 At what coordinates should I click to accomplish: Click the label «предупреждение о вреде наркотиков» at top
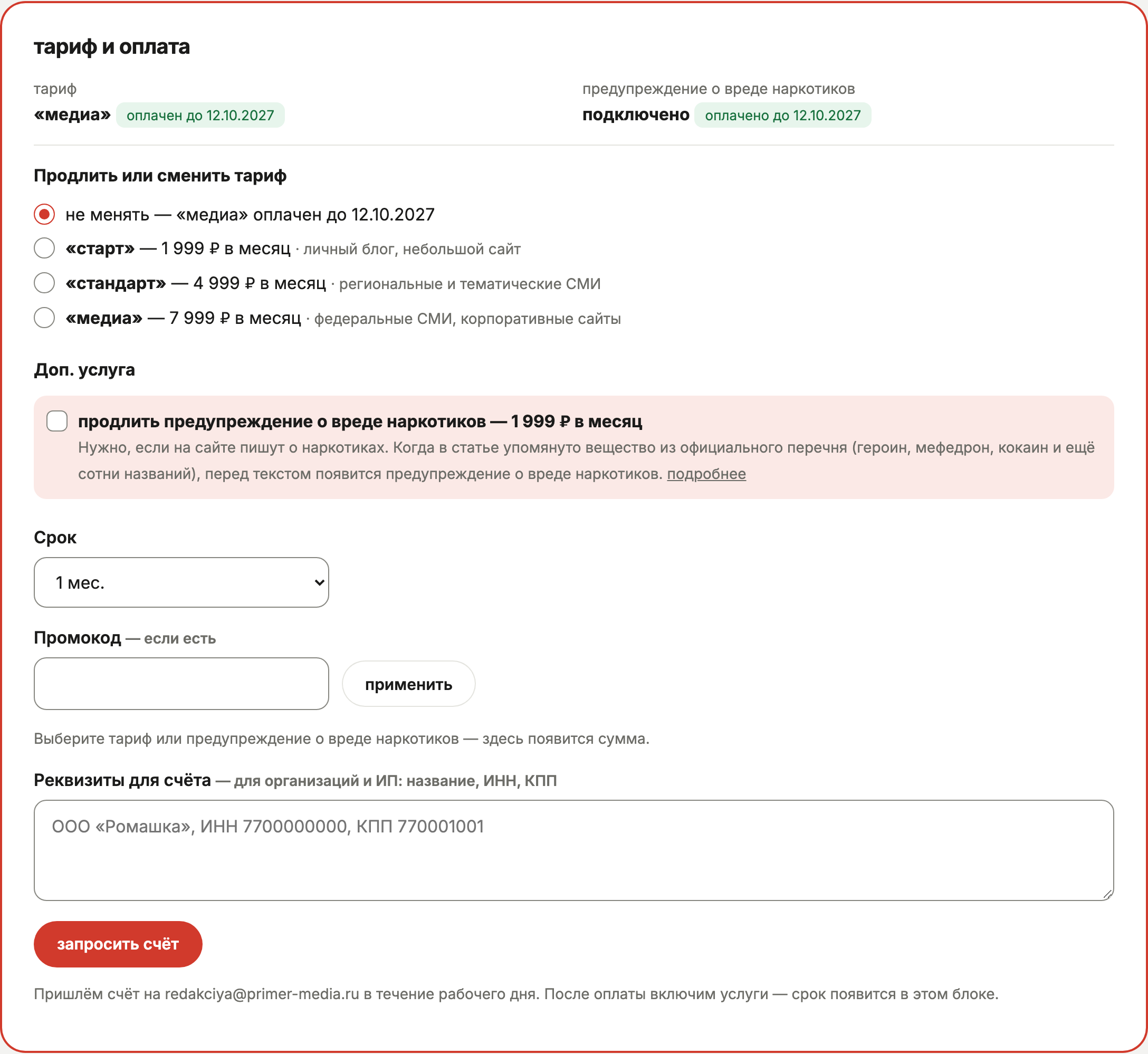719,89
